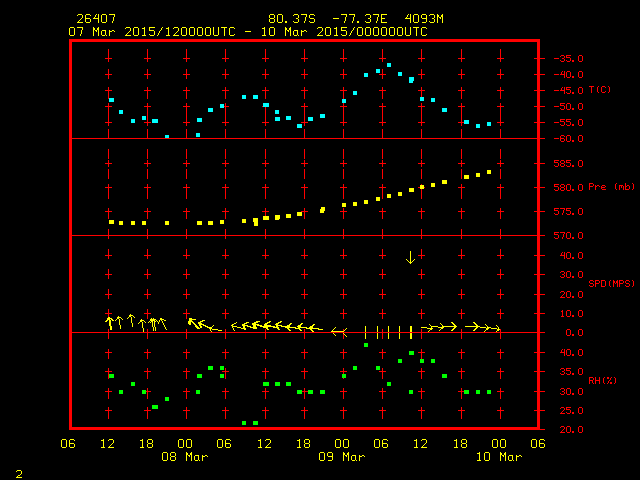
Task: Click the elevation value 4093M
Action: 424,19
